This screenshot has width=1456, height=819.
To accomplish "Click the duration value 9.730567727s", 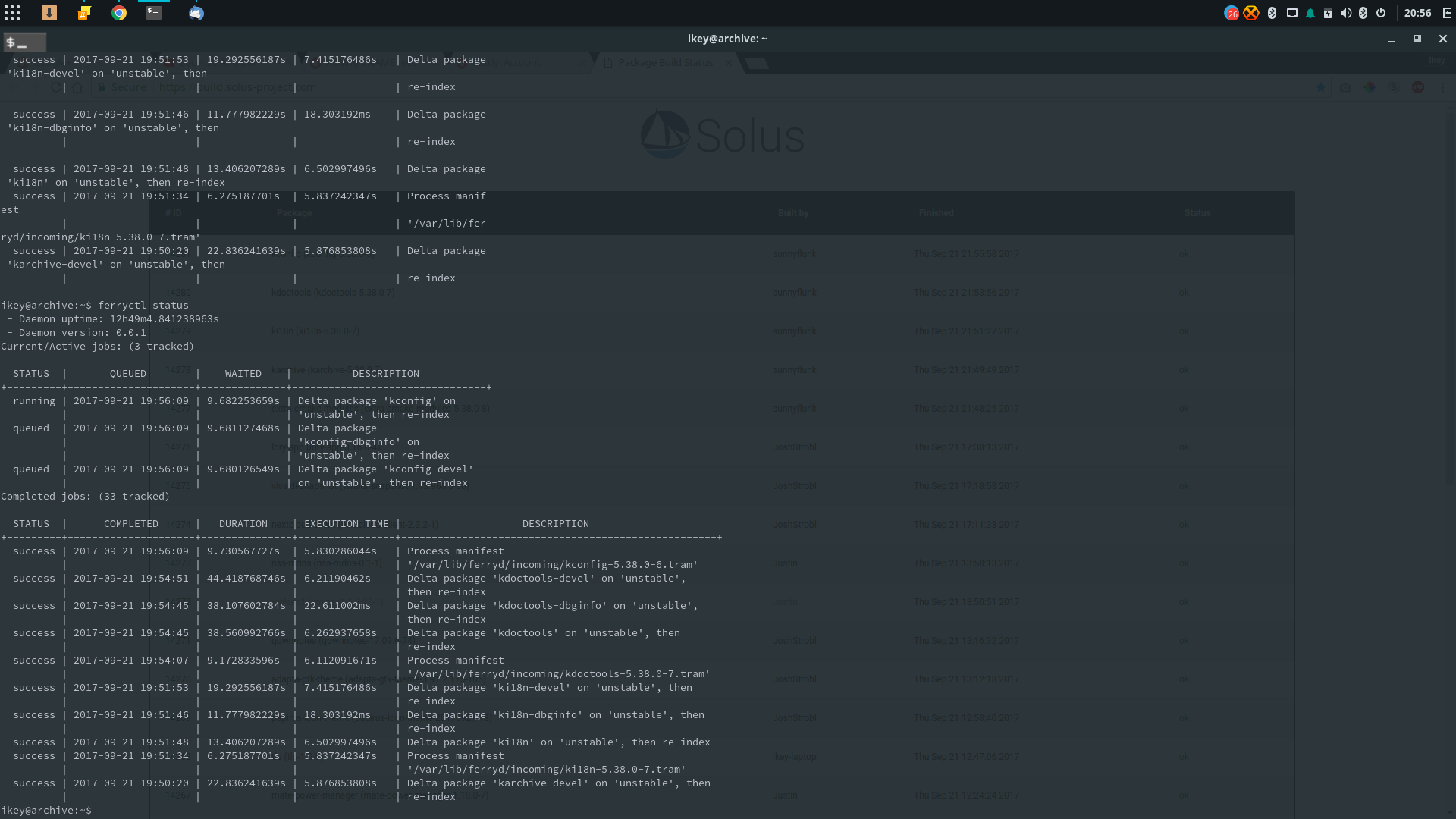I will click(x=243, y=551).
